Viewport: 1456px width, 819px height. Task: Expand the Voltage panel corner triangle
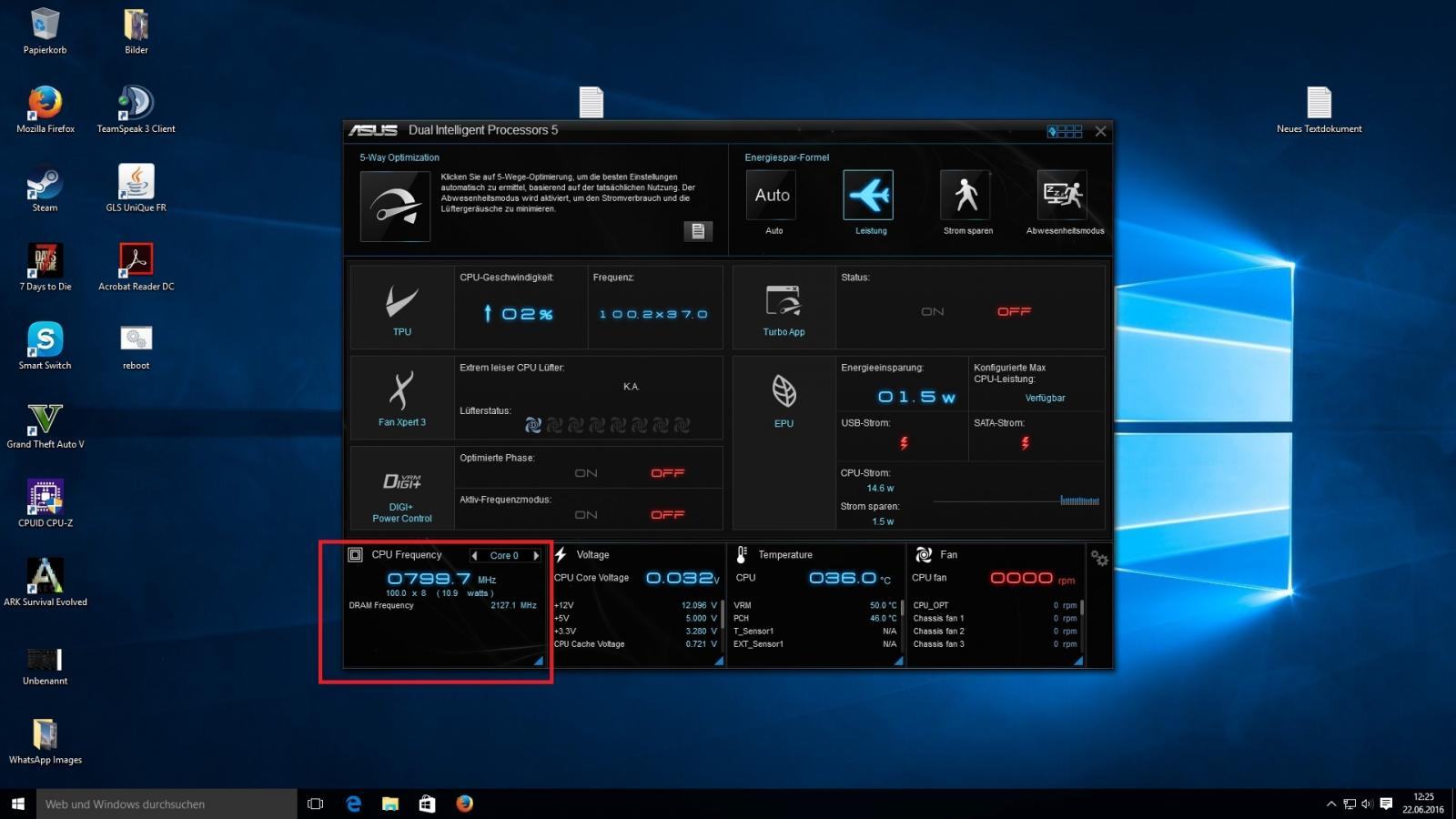click(719, 661)
